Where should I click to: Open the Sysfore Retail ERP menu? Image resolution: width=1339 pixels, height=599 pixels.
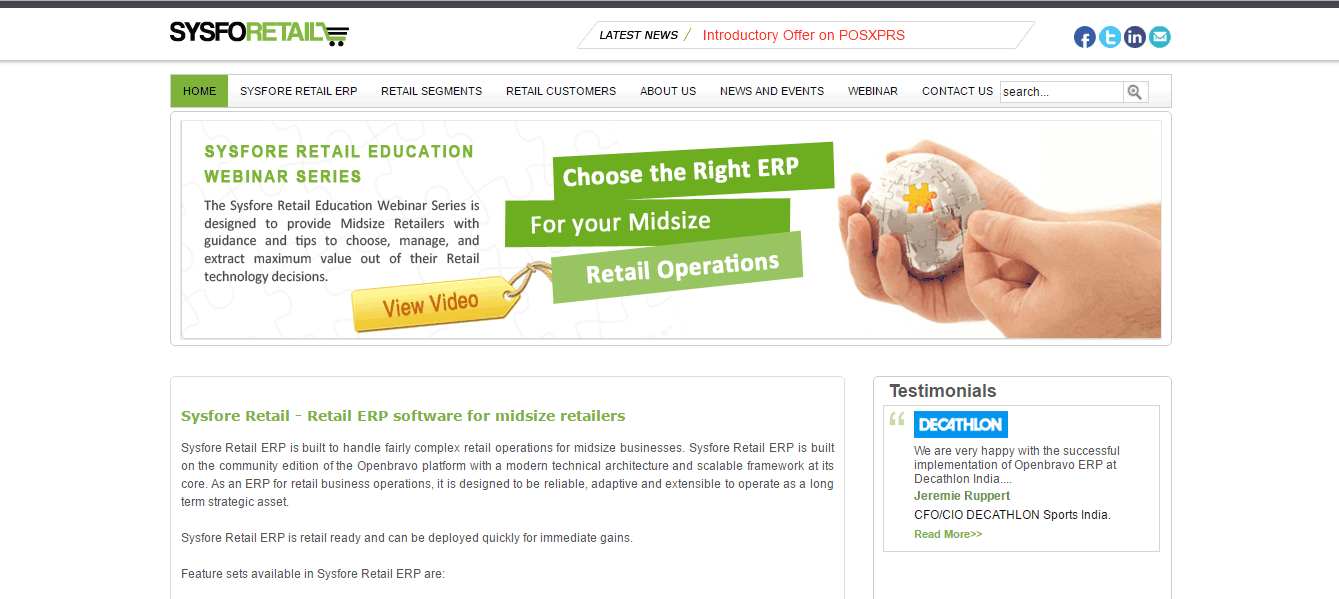click(298, 91)
